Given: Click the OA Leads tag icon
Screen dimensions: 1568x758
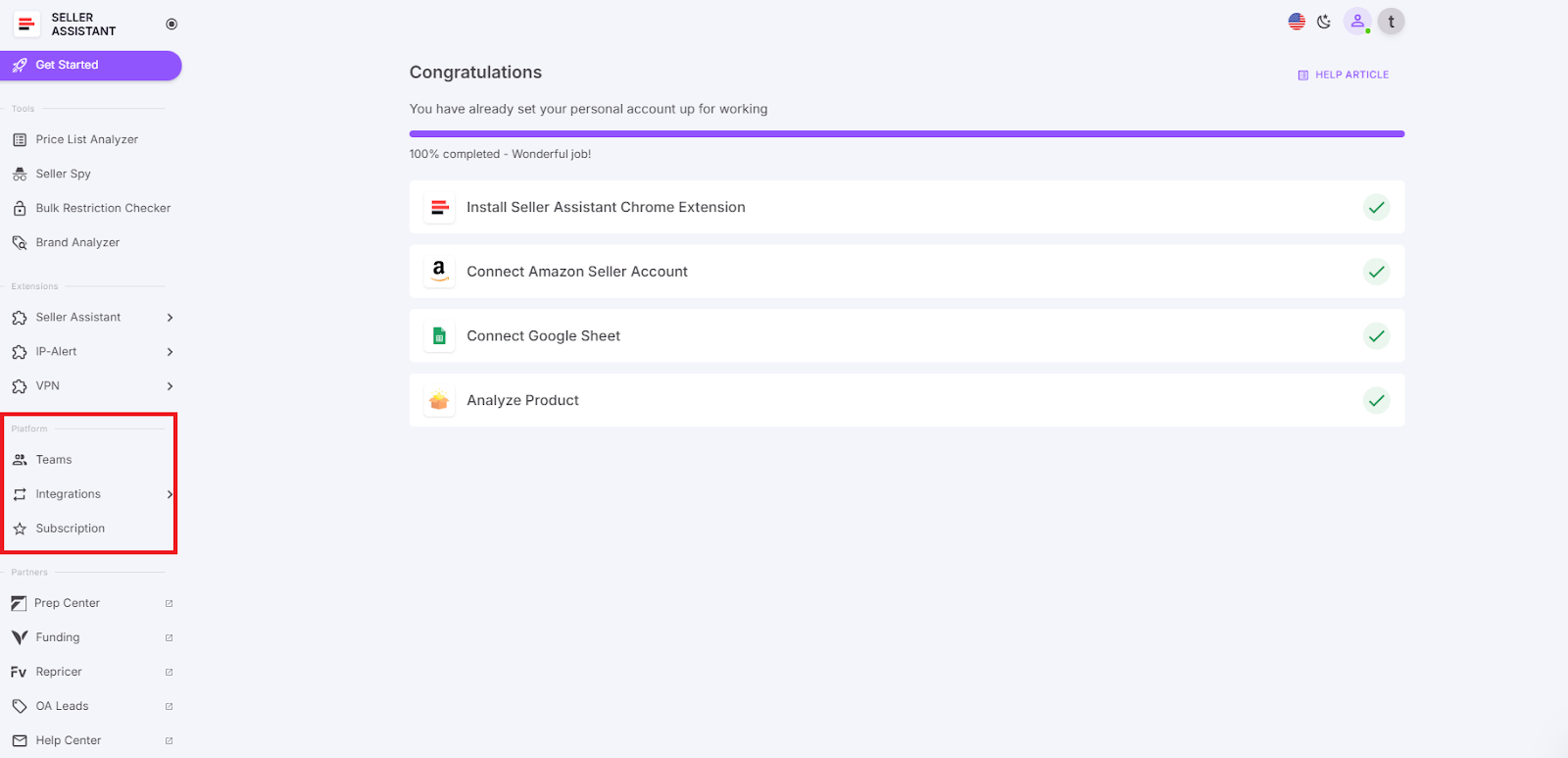Looking at the screenshot, I should click(x=20, y=706).
